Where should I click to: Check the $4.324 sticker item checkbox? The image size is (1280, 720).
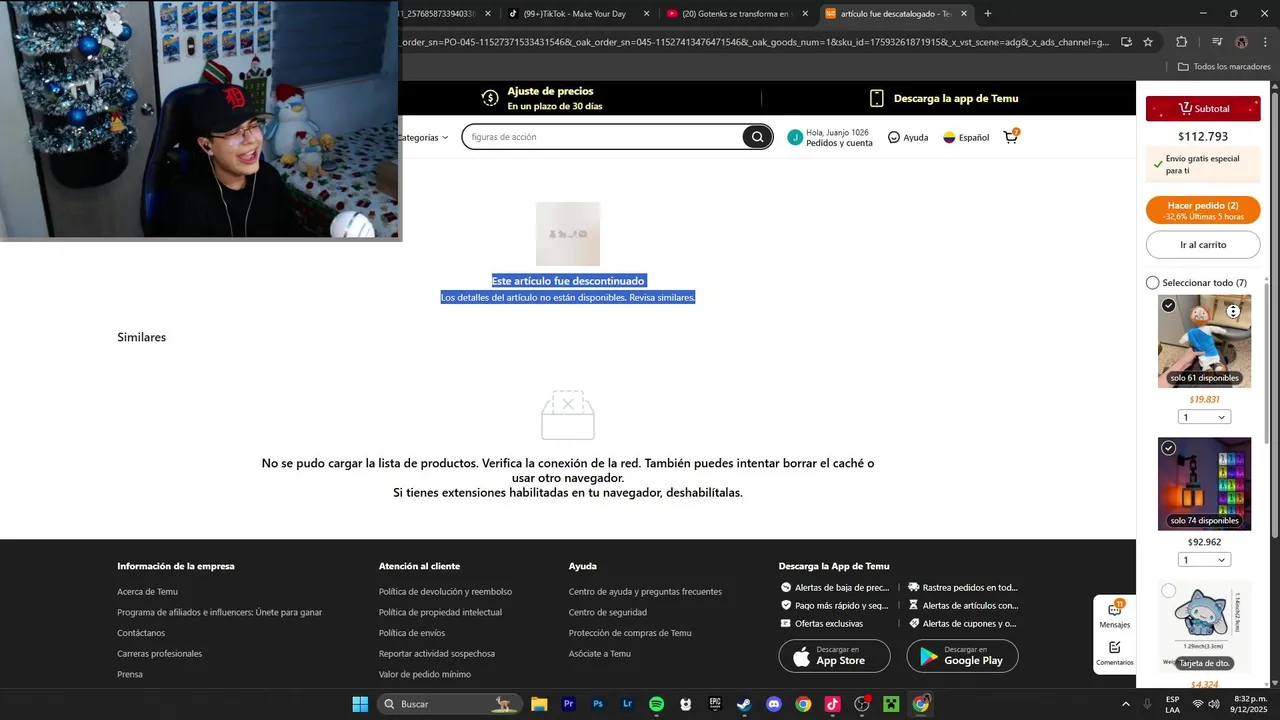click(x=1169, y=591)
